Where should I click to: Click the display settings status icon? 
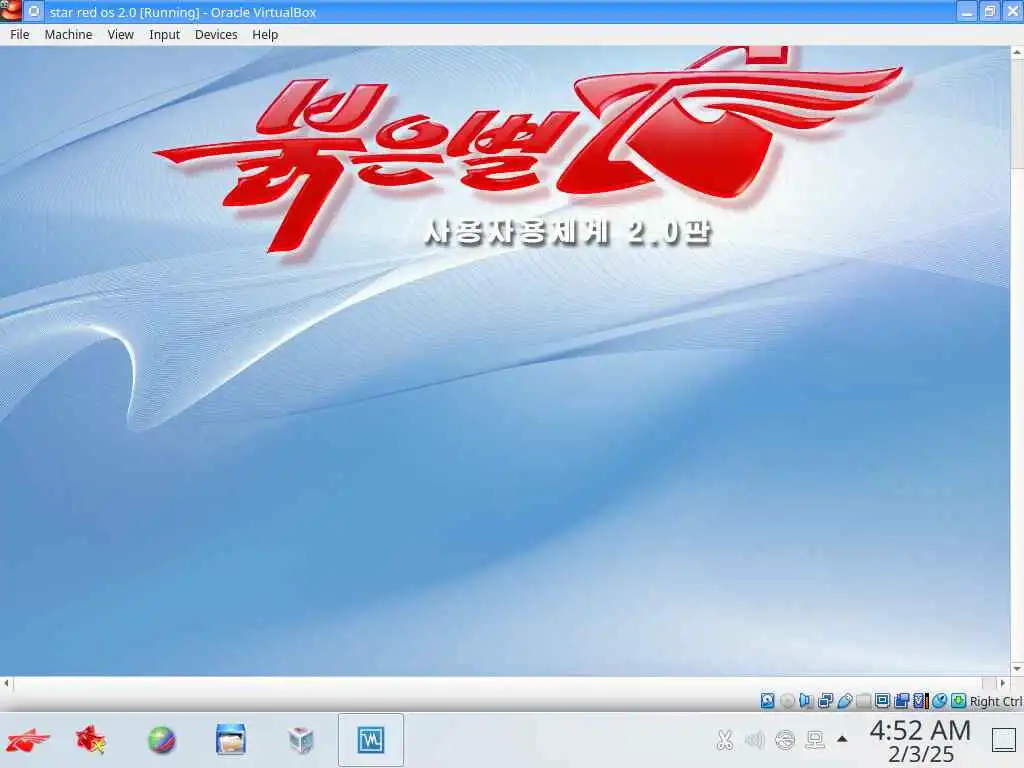882,701
